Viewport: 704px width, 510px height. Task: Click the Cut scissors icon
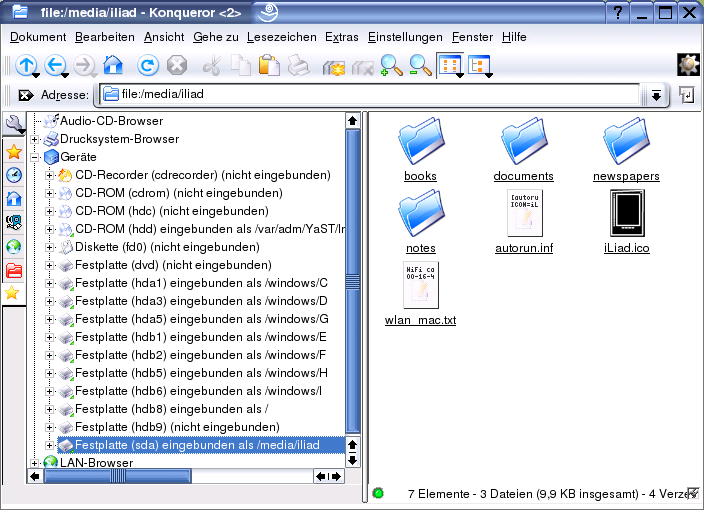click(x=211, y=66)
